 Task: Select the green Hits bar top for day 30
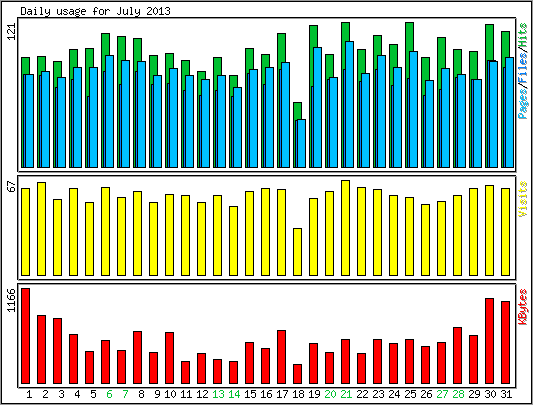click(489, 42)
